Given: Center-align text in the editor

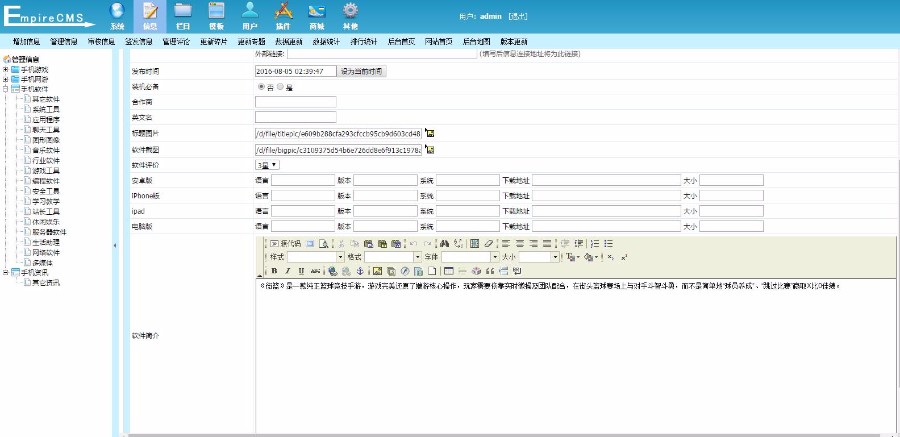Looking at the screenshot, I should pos(519,244).
